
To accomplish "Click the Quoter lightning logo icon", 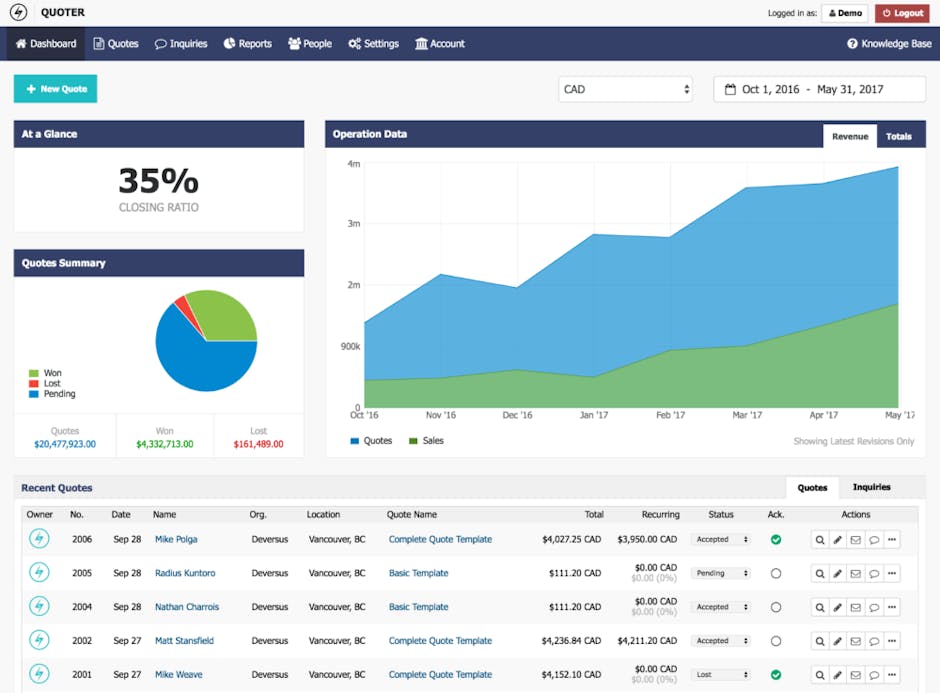I will [19, 13].
